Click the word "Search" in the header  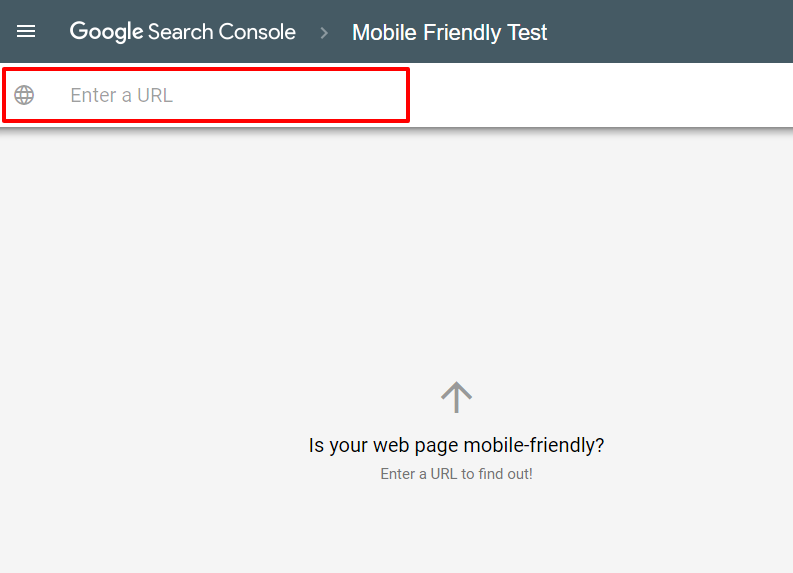click(x=181, y=32)
